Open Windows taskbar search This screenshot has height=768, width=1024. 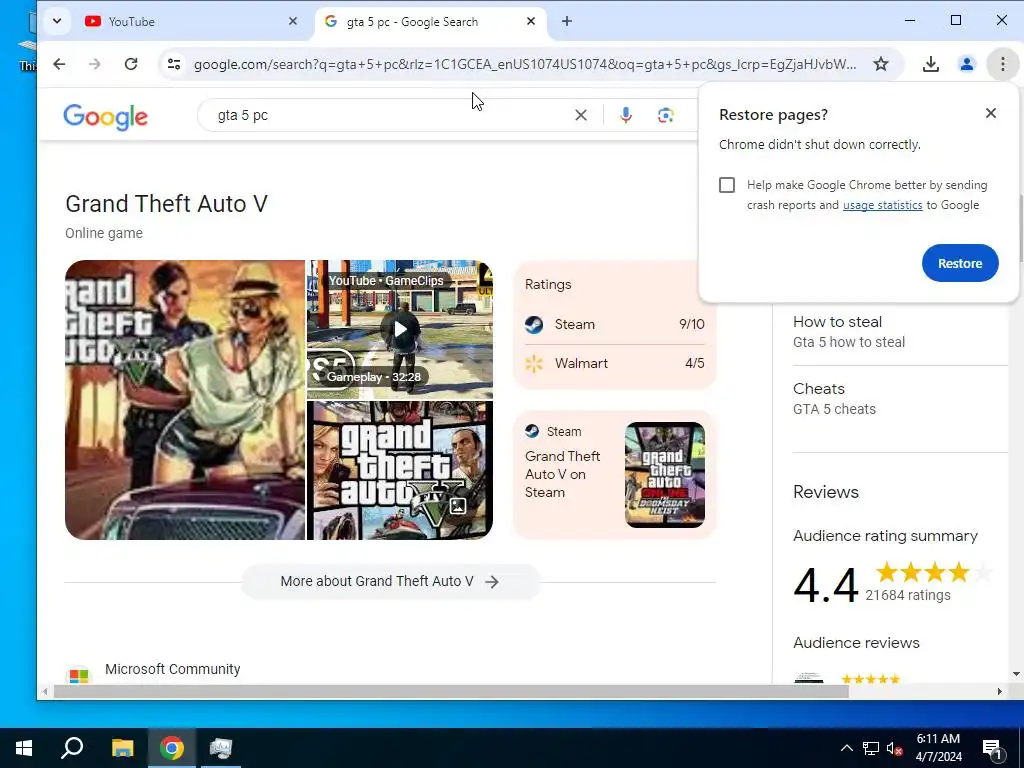72,748
